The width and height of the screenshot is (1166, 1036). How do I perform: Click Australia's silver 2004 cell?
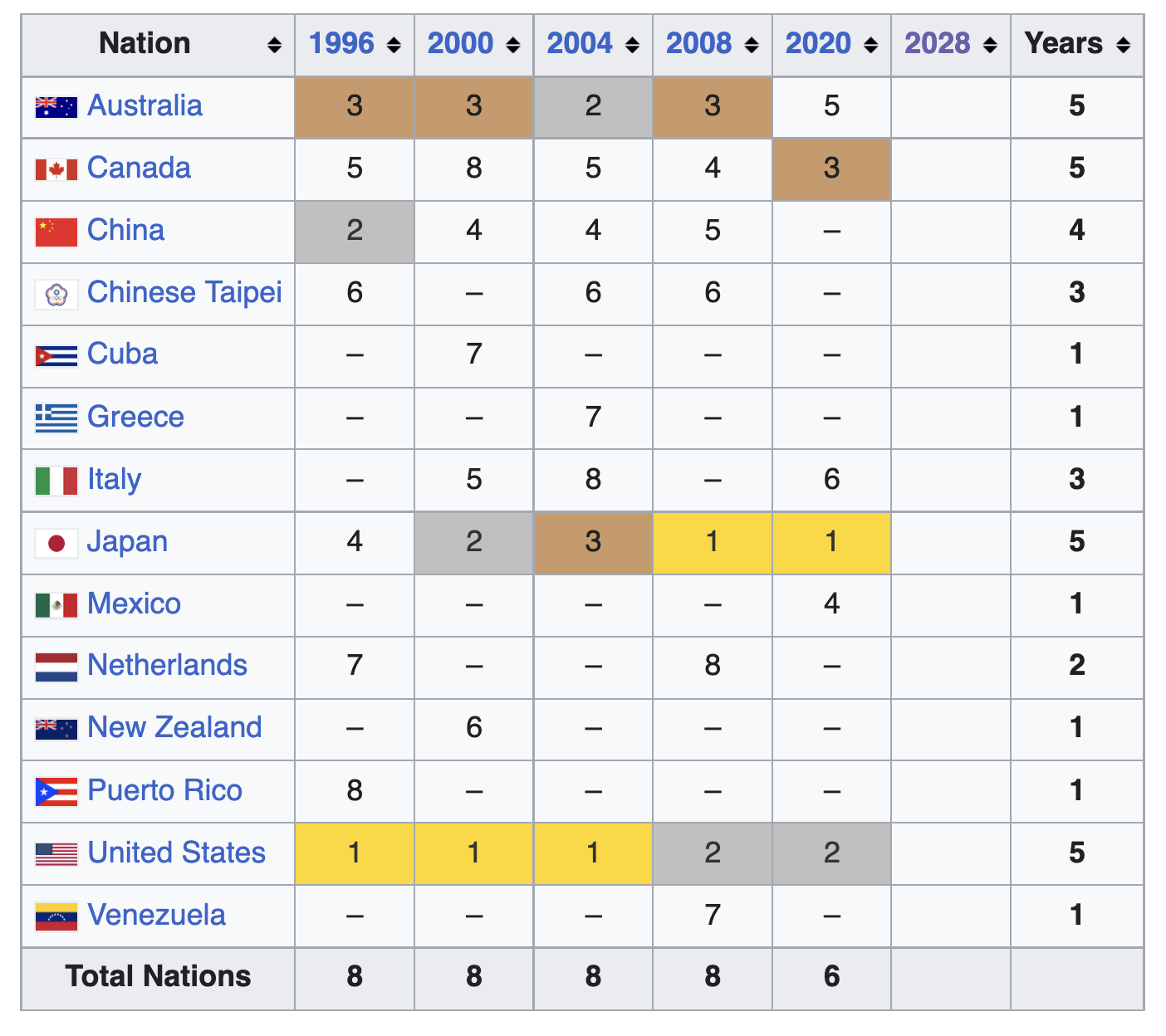[593, 107]
